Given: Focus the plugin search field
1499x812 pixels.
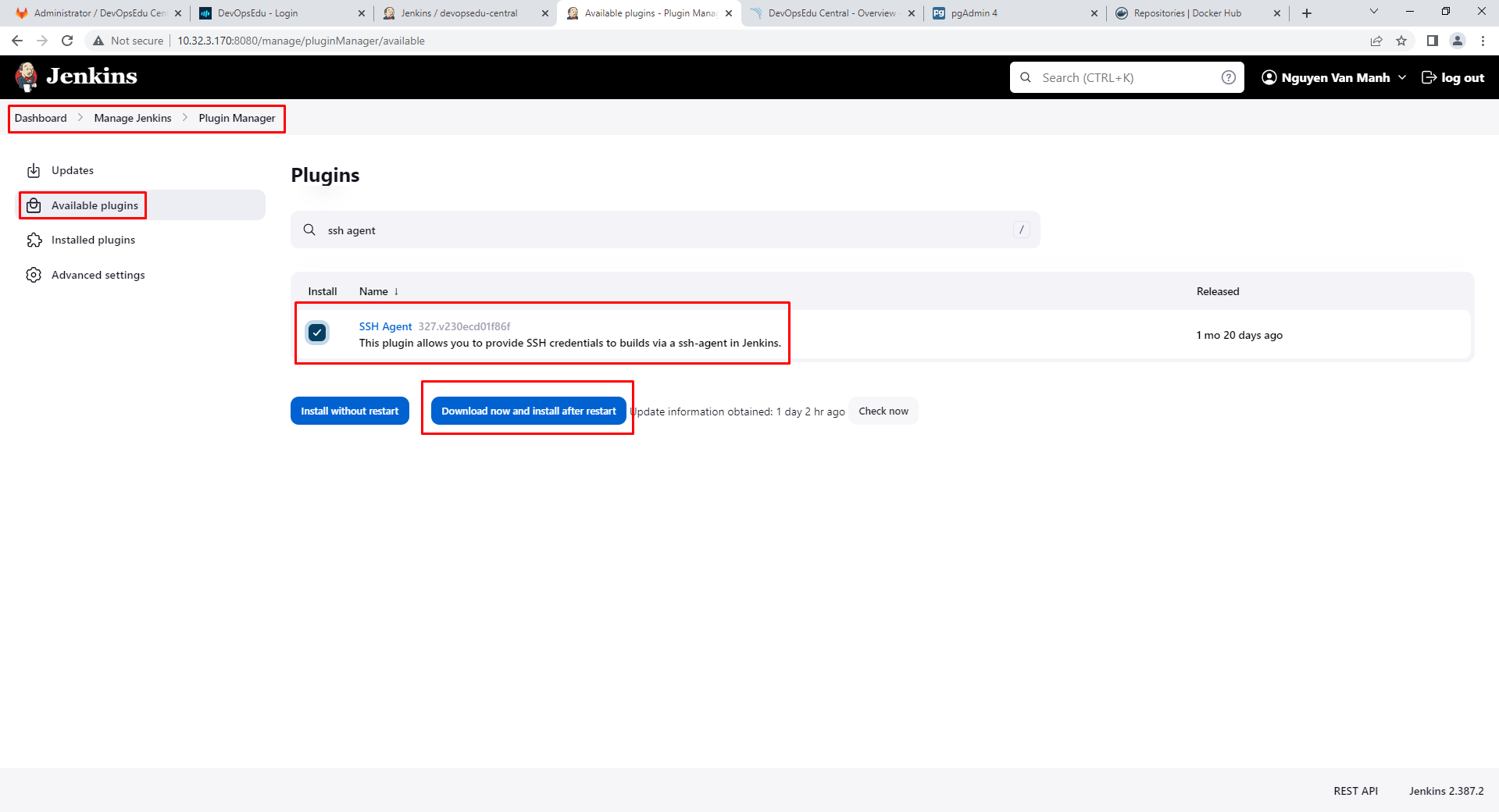Looking at the screenshot, I should click(x=666, y=230).
